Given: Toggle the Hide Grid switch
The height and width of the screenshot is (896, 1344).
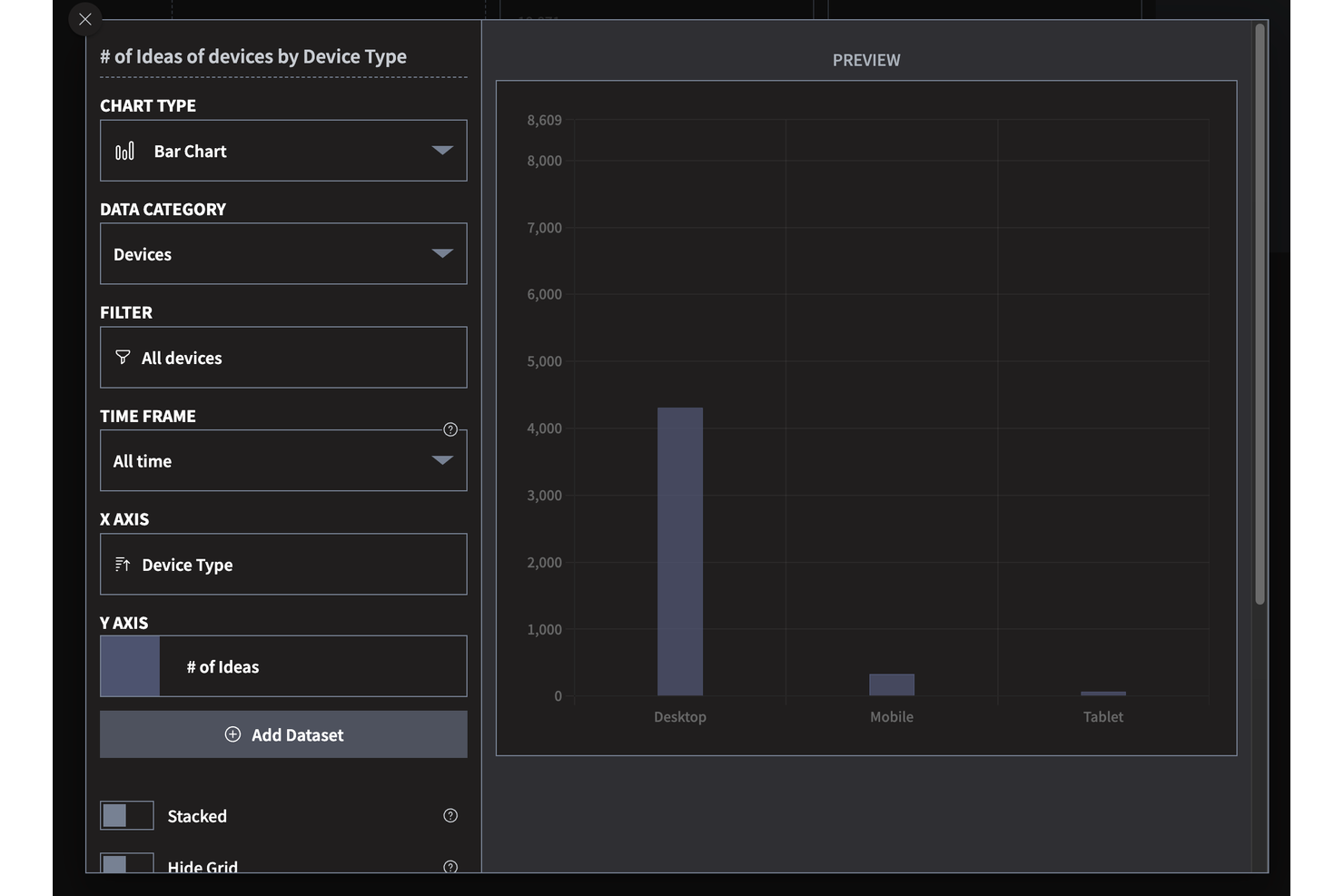Looking at the screenshot, I should click(127, 863).
